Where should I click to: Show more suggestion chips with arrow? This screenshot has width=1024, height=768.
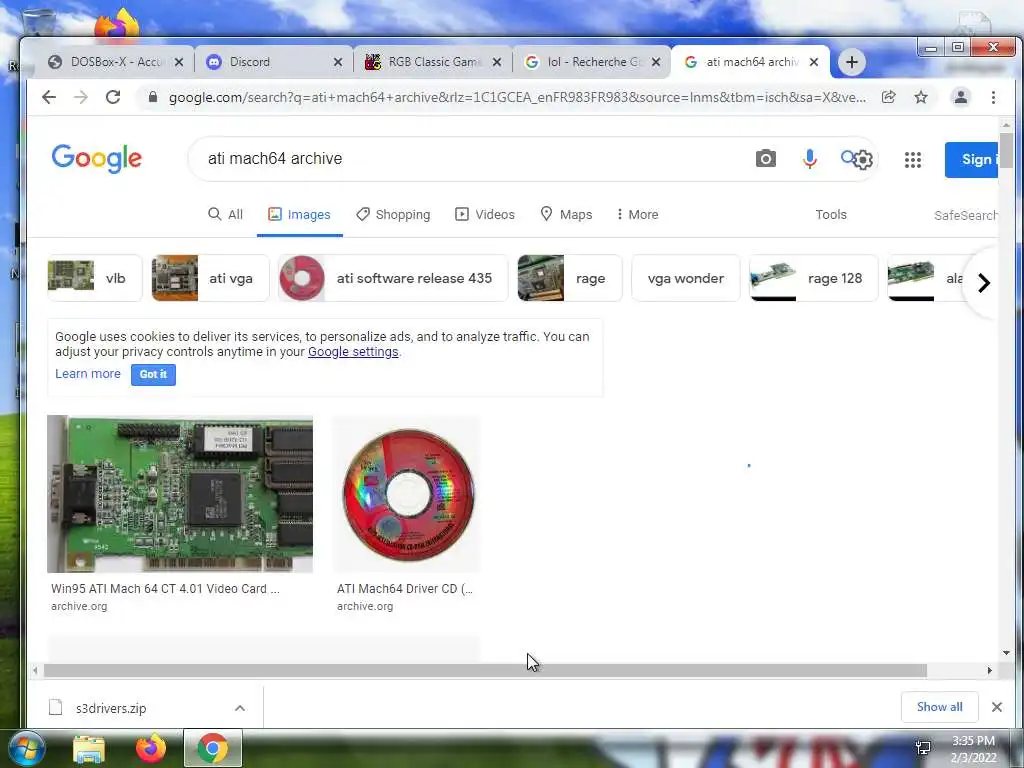(x=984, y=283)
